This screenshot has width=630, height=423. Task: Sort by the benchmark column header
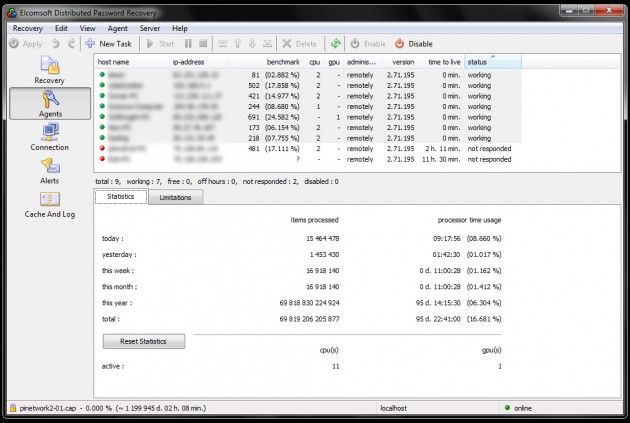coord(266,62)
